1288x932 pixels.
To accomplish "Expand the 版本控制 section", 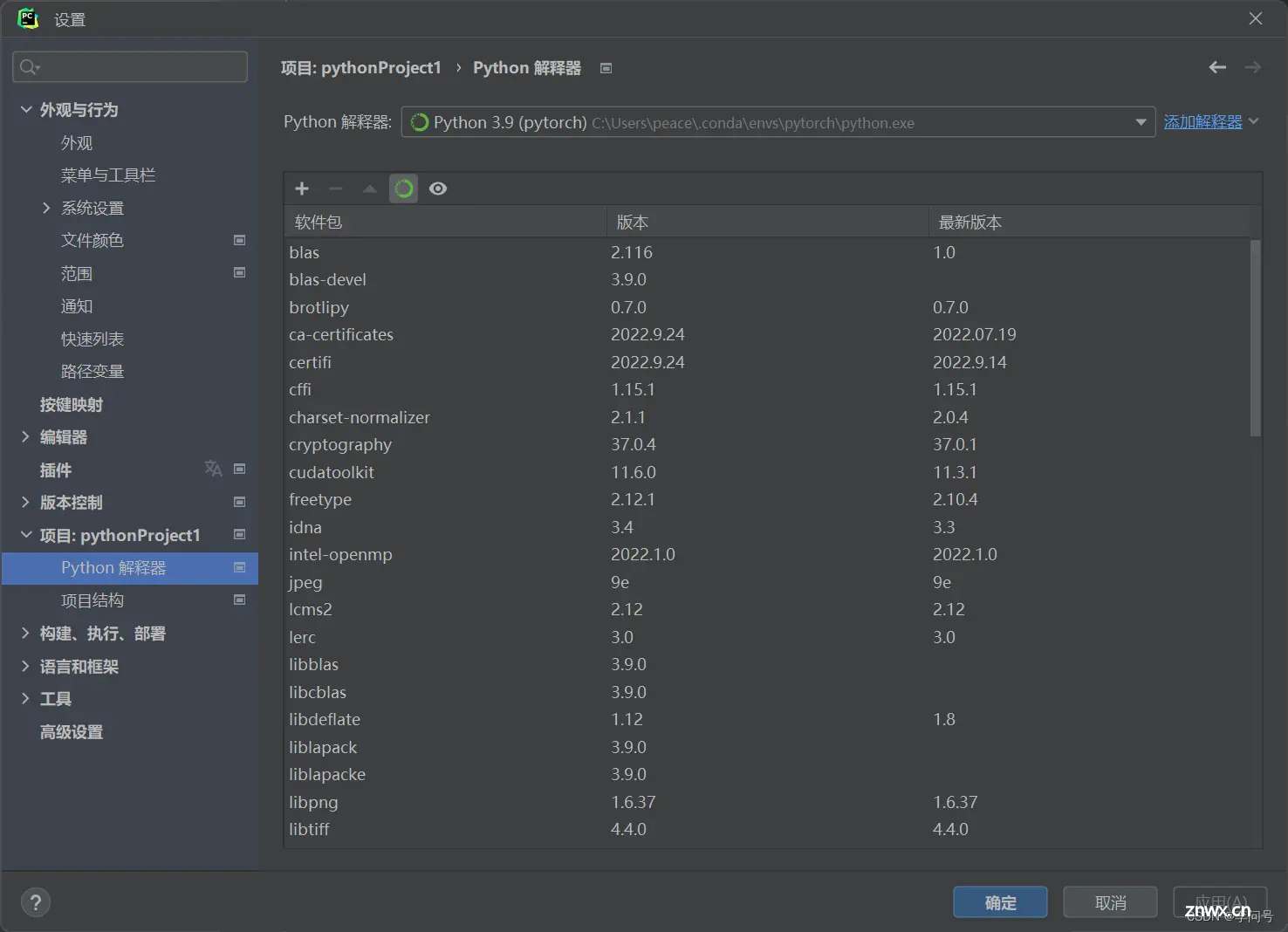I will (x=25, y=502).
